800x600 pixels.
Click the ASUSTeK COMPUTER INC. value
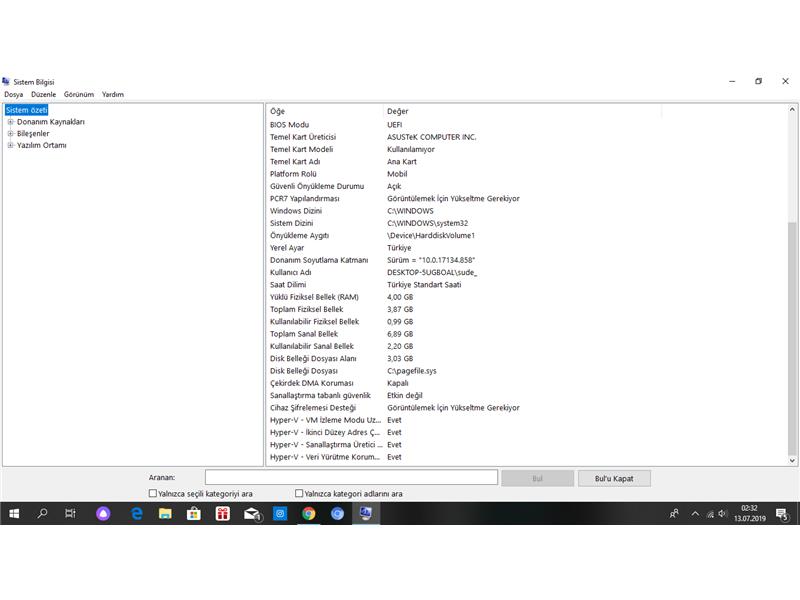[432, 137]
